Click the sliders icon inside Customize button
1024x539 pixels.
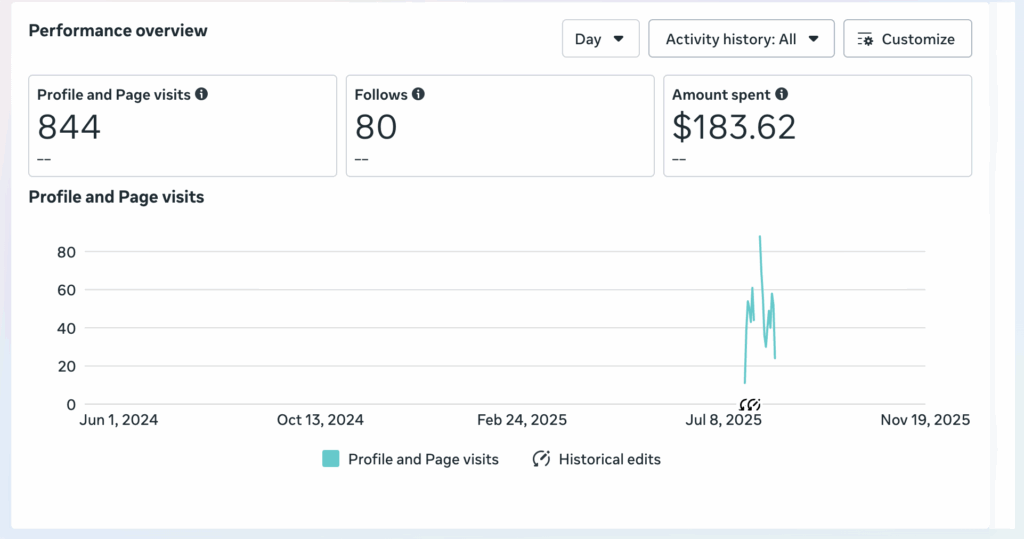(866, 39)
